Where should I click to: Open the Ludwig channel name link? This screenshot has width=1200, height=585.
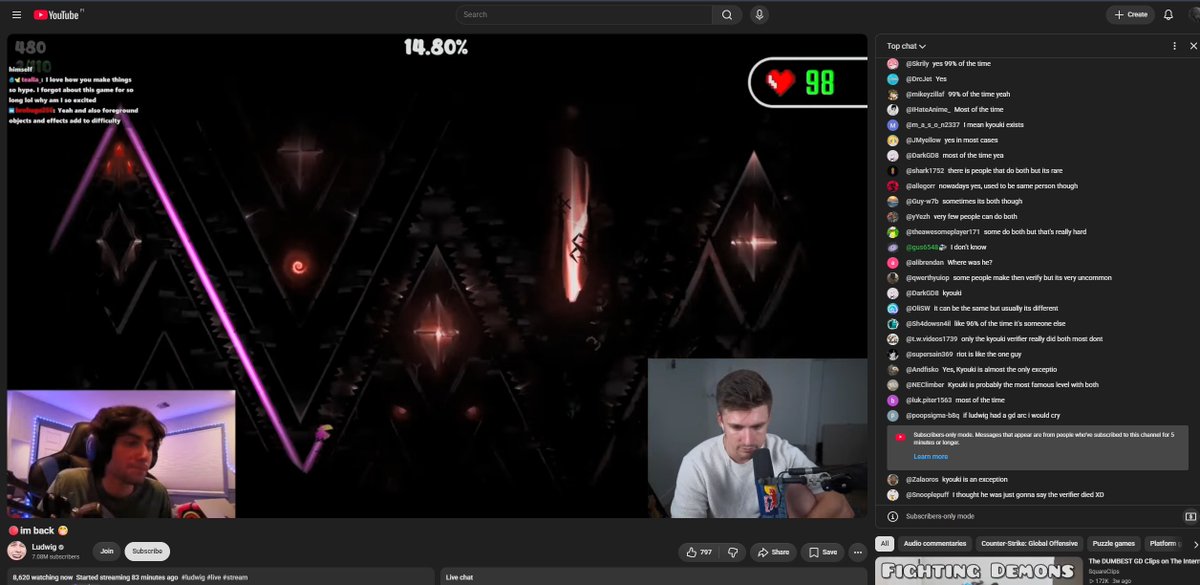44,547
